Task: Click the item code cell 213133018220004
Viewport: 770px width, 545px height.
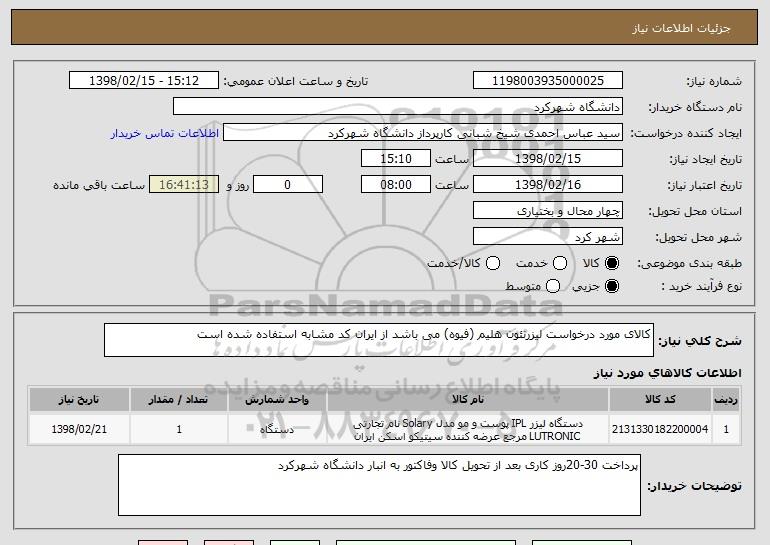Action: (660, 429)
